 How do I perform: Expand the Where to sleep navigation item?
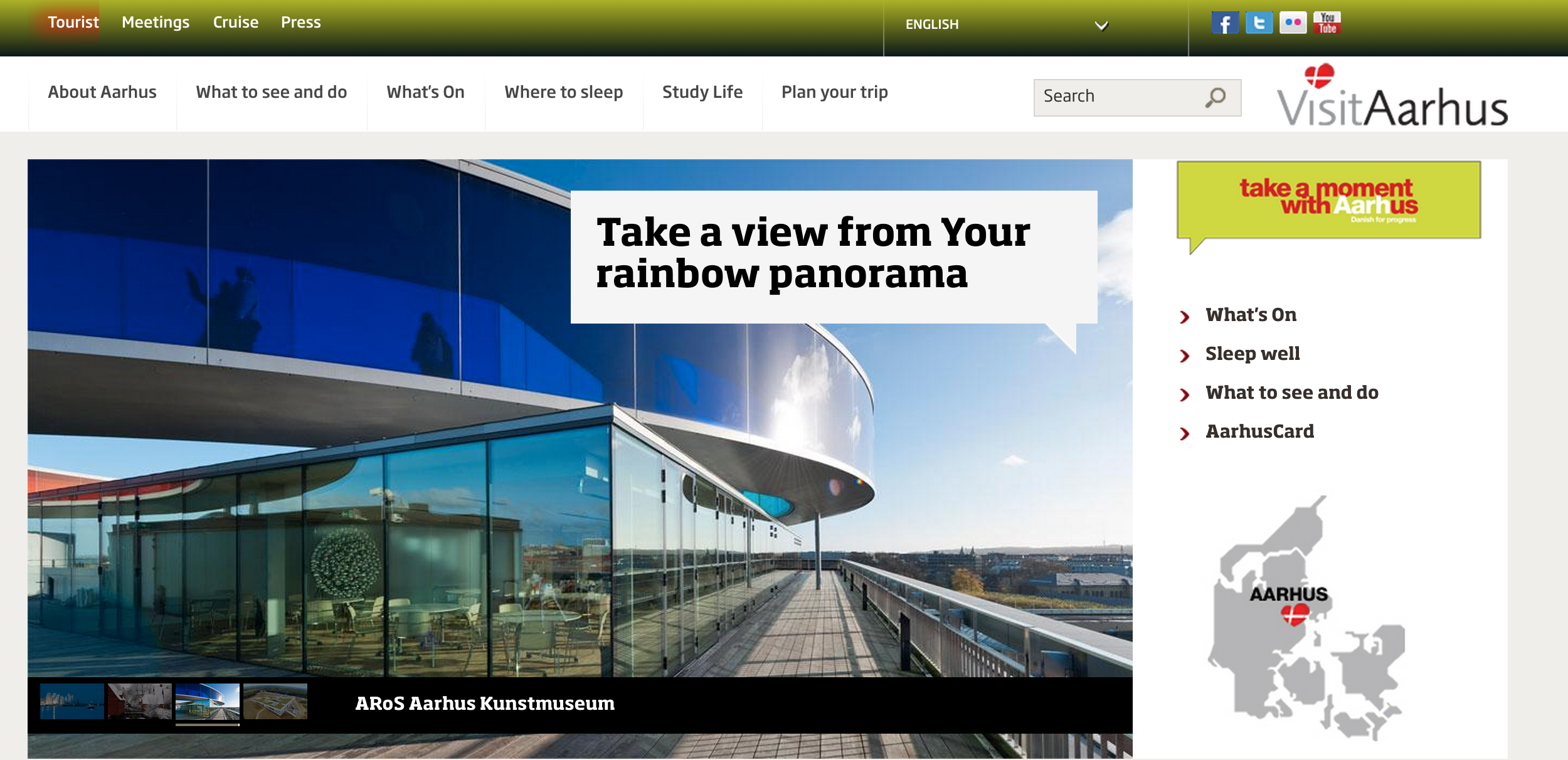point(562,92)
